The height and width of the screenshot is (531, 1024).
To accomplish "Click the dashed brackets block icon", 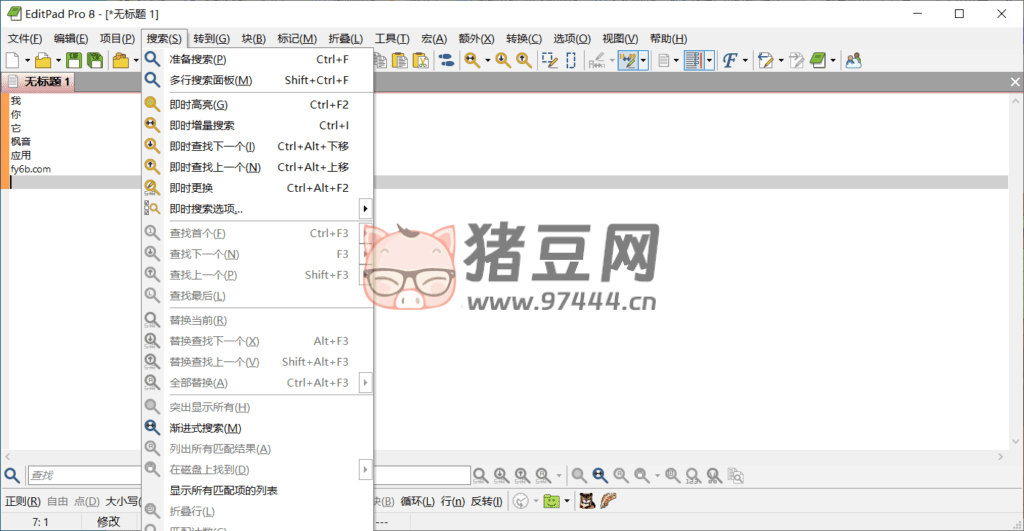I will click(571, 61).
